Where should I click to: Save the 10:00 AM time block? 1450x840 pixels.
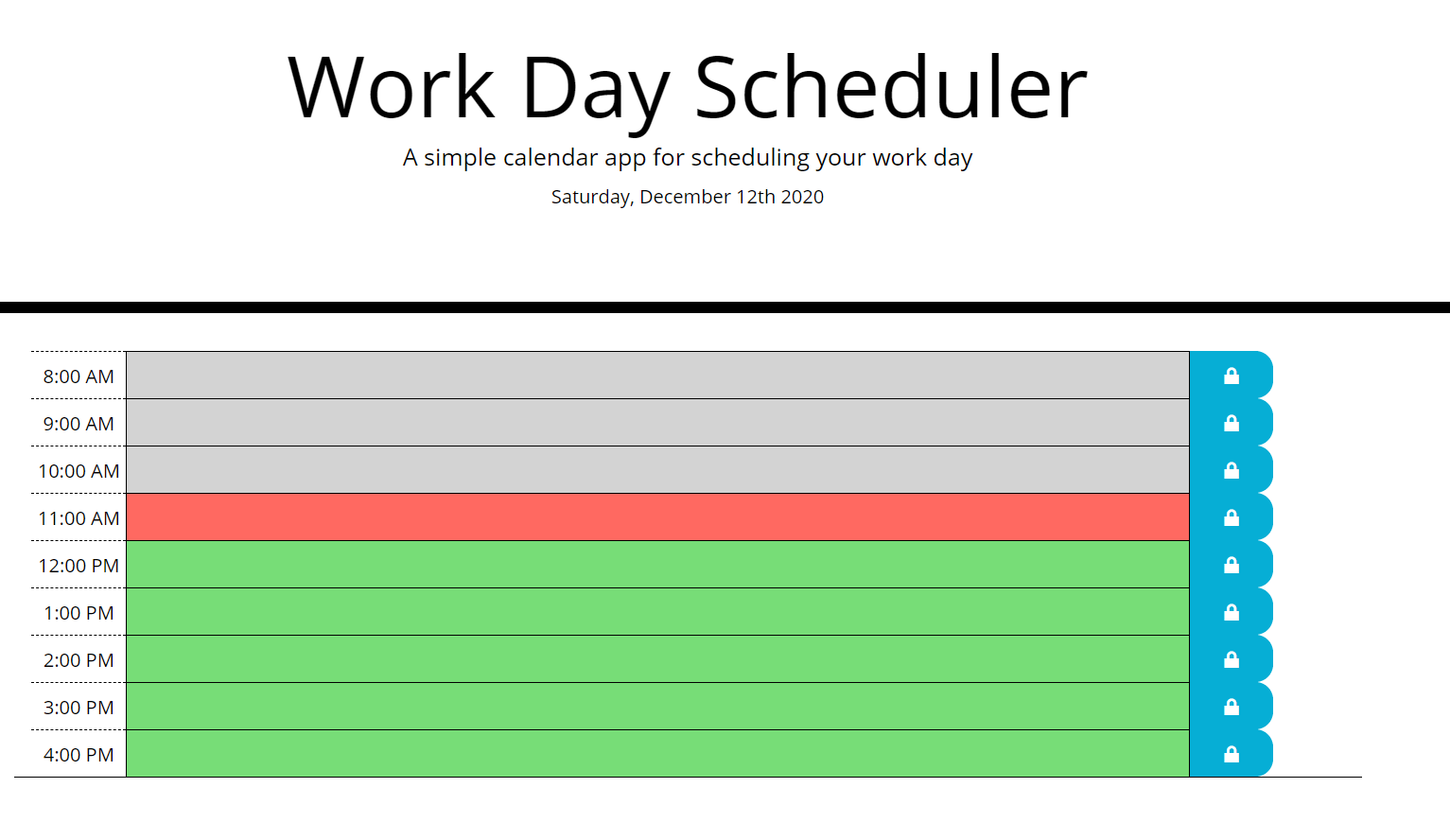tap(1231, 469)
